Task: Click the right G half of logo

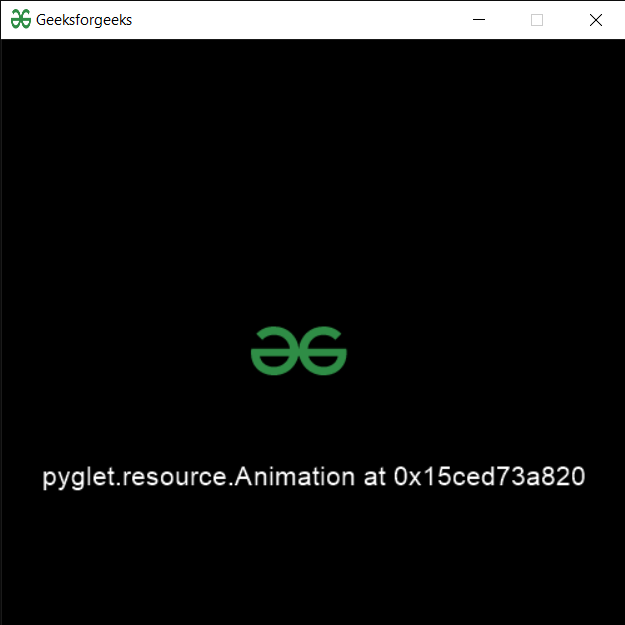Action: [323, 351]
